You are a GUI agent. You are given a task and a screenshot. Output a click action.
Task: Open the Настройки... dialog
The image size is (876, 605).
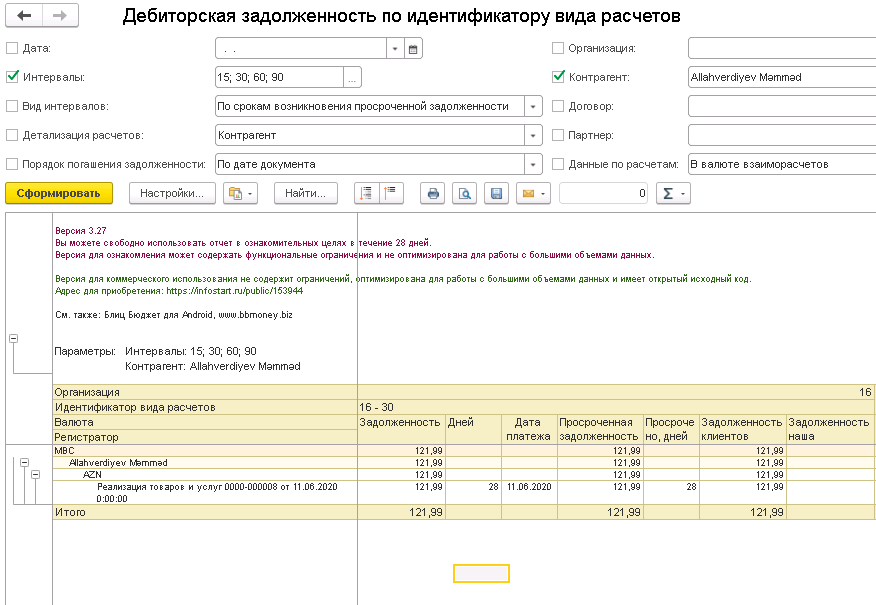(172, 193)
